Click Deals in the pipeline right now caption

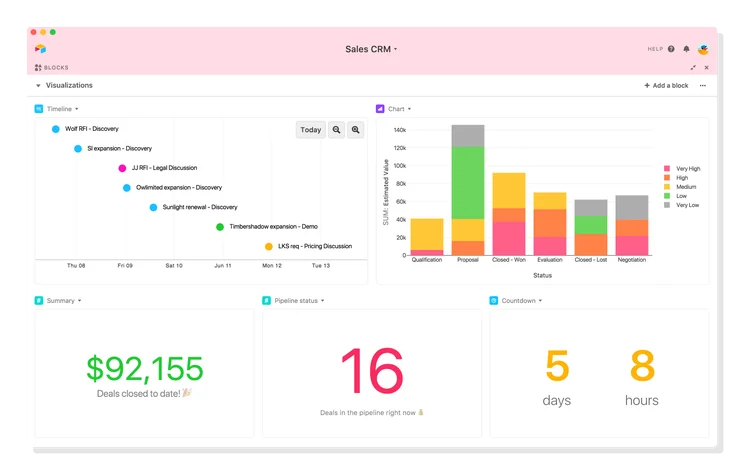coord(372,413)
